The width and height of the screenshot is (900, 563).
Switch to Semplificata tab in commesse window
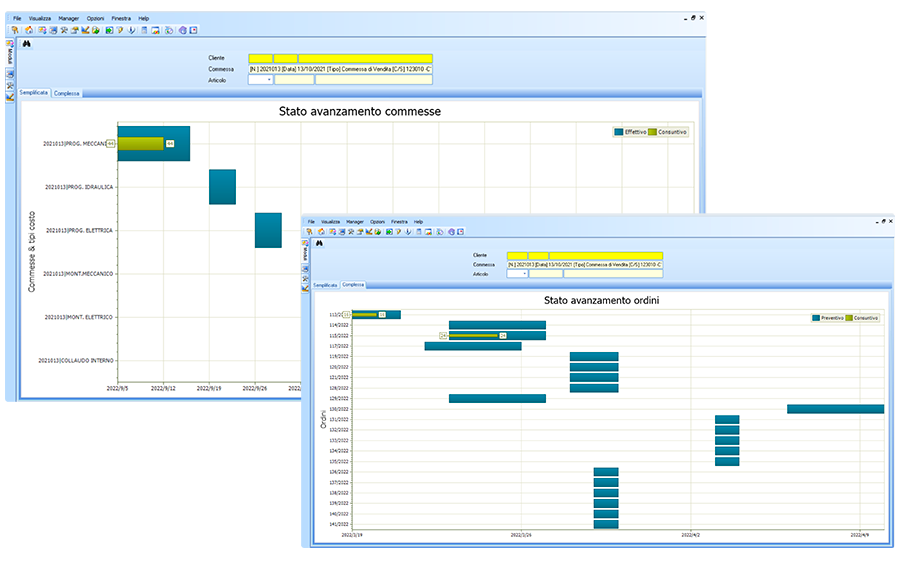34,92
